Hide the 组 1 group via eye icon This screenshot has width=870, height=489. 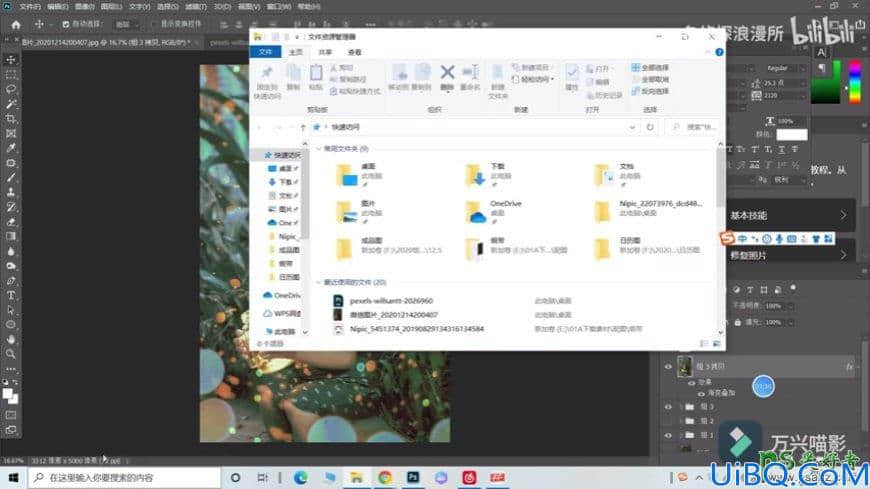tap(668, 436)
